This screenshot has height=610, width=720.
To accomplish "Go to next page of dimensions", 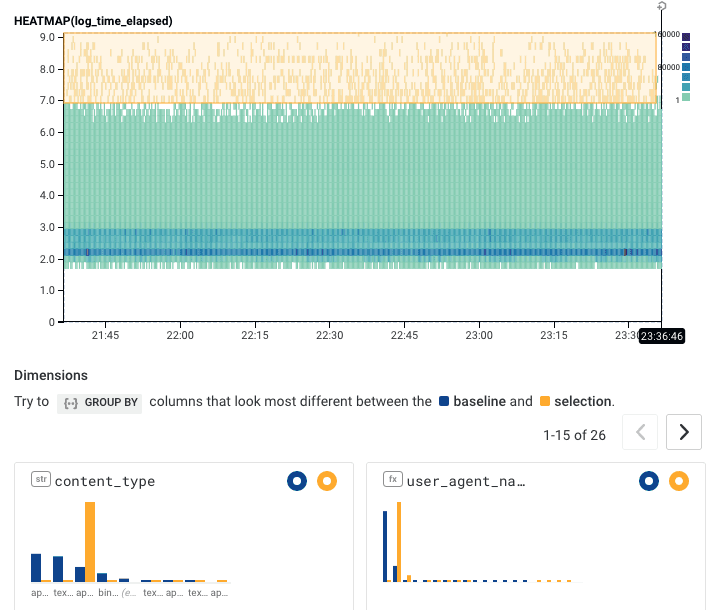I will coord(684,432).
